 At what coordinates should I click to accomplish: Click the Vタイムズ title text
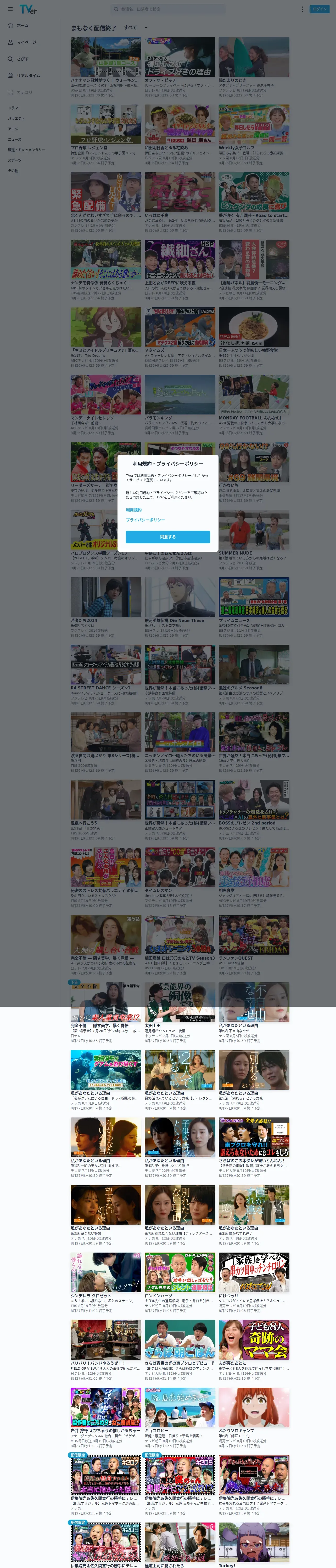154,351
